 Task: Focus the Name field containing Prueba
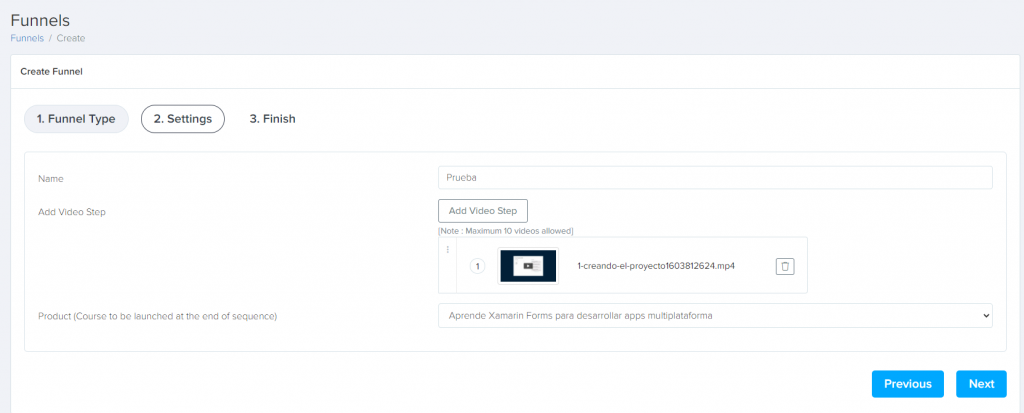coord(714,177)
